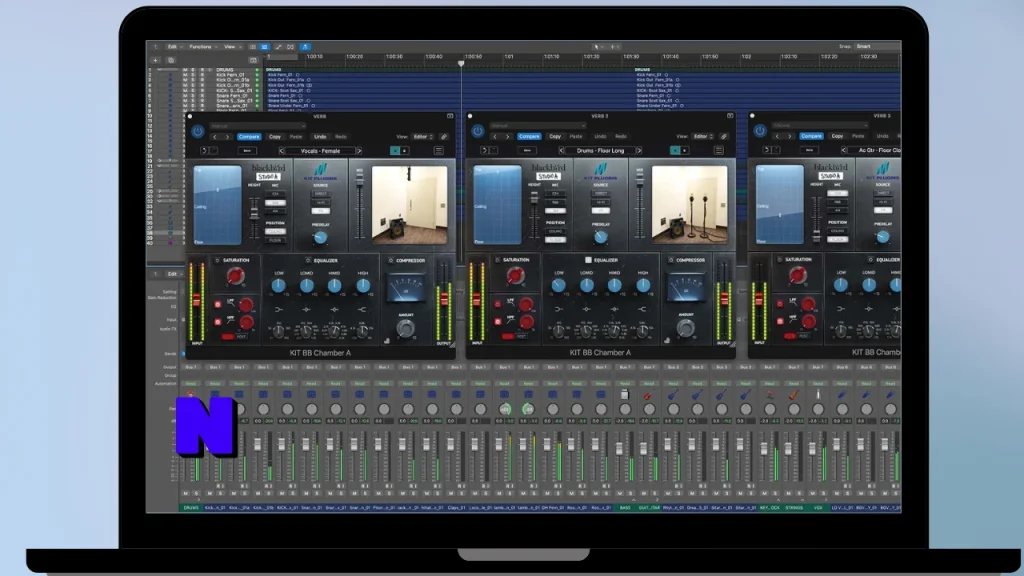Click Copy button in VERB 2 window
Screen dimensions: 1024x576
point(555,136)
